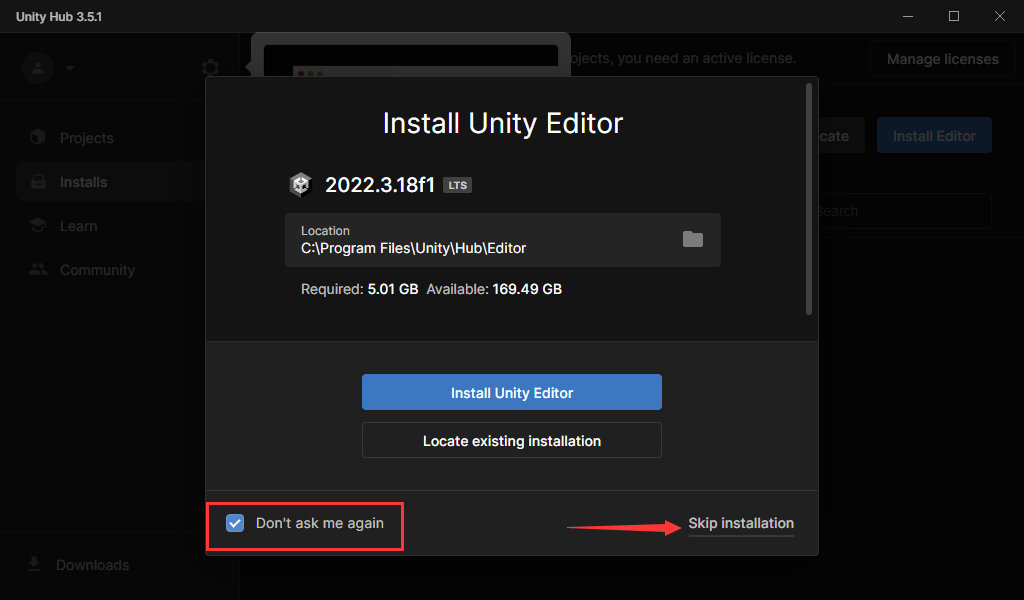Viewport: 1024px width, 600px height.
Task: Open Unity Hub preferences via the gear icon
Action: pos(210,67)
